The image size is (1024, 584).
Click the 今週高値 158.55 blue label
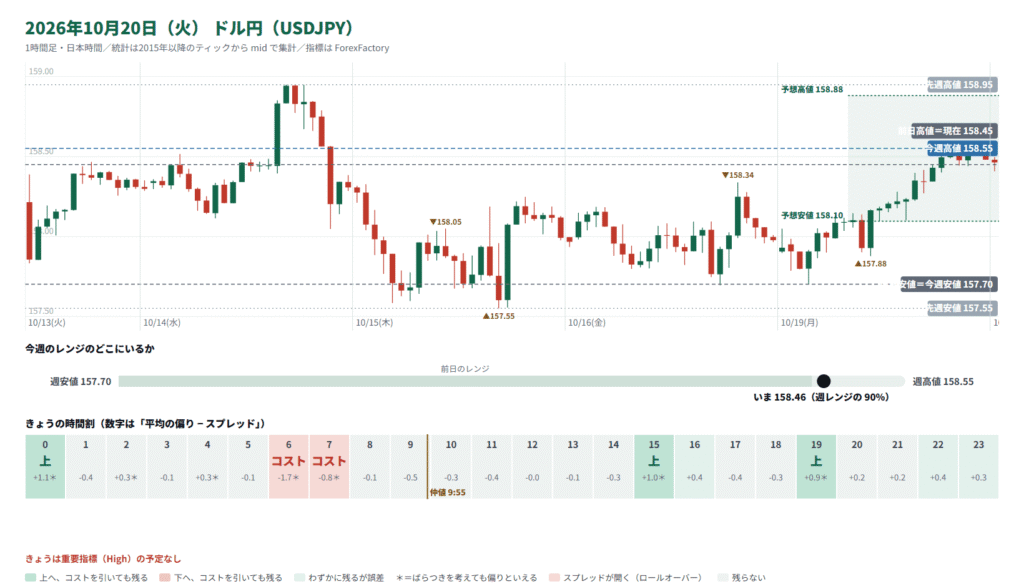tap(962, 148)
